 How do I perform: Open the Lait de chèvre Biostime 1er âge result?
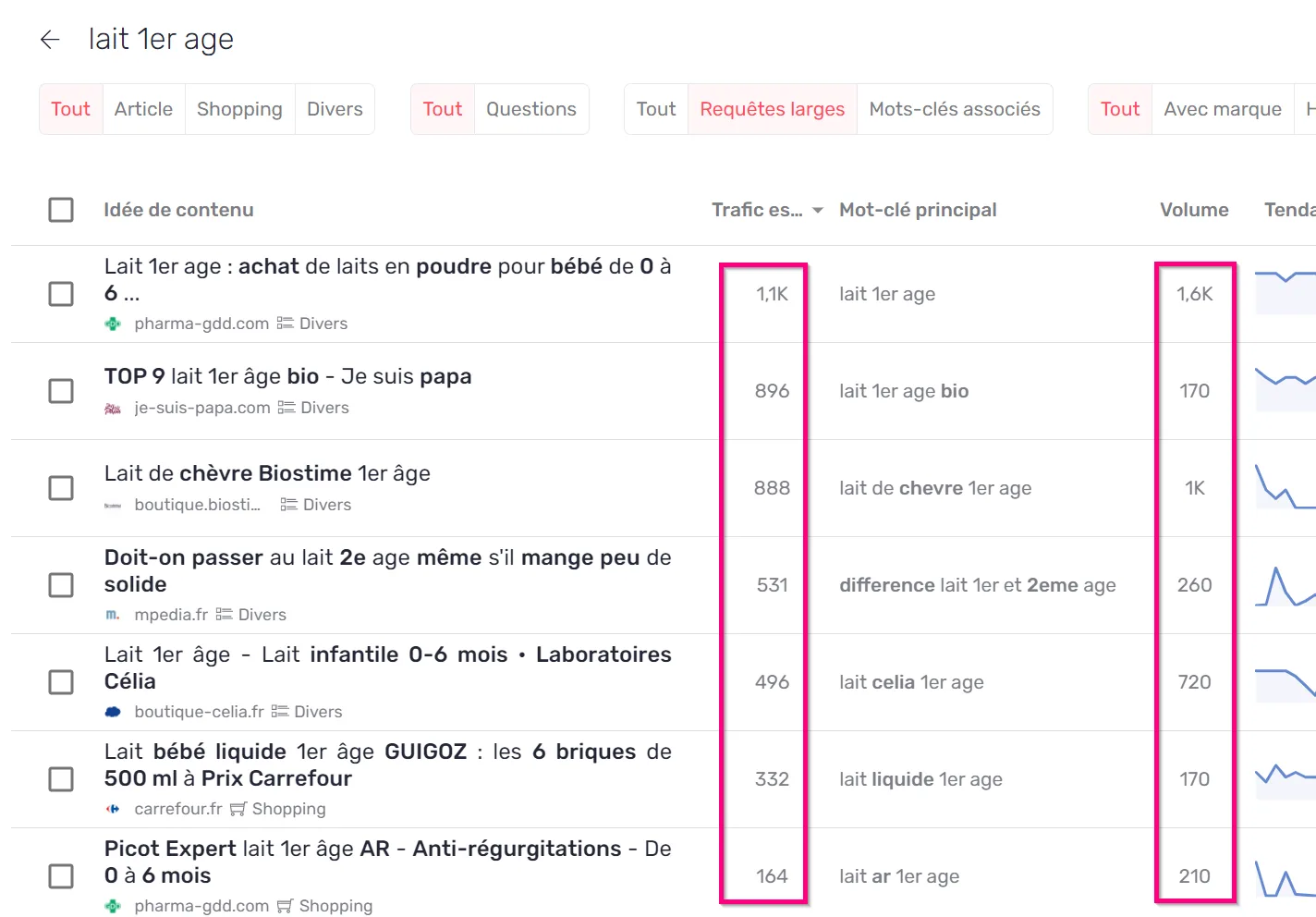click(x=267, y=473)
